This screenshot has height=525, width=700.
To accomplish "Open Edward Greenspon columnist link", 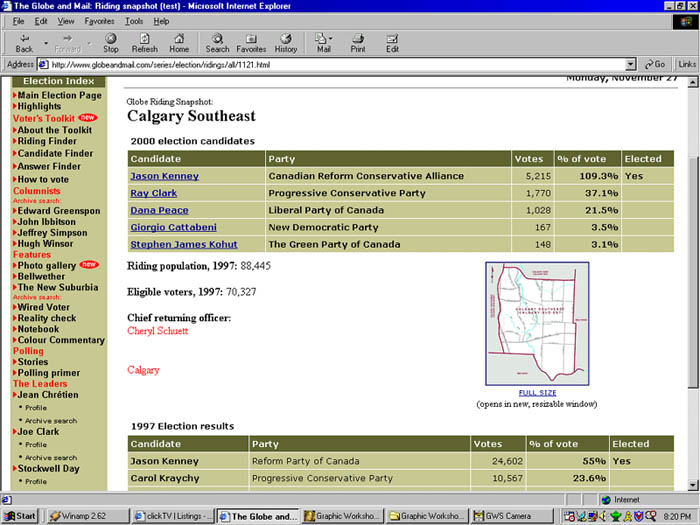I will tap(59, 211).
